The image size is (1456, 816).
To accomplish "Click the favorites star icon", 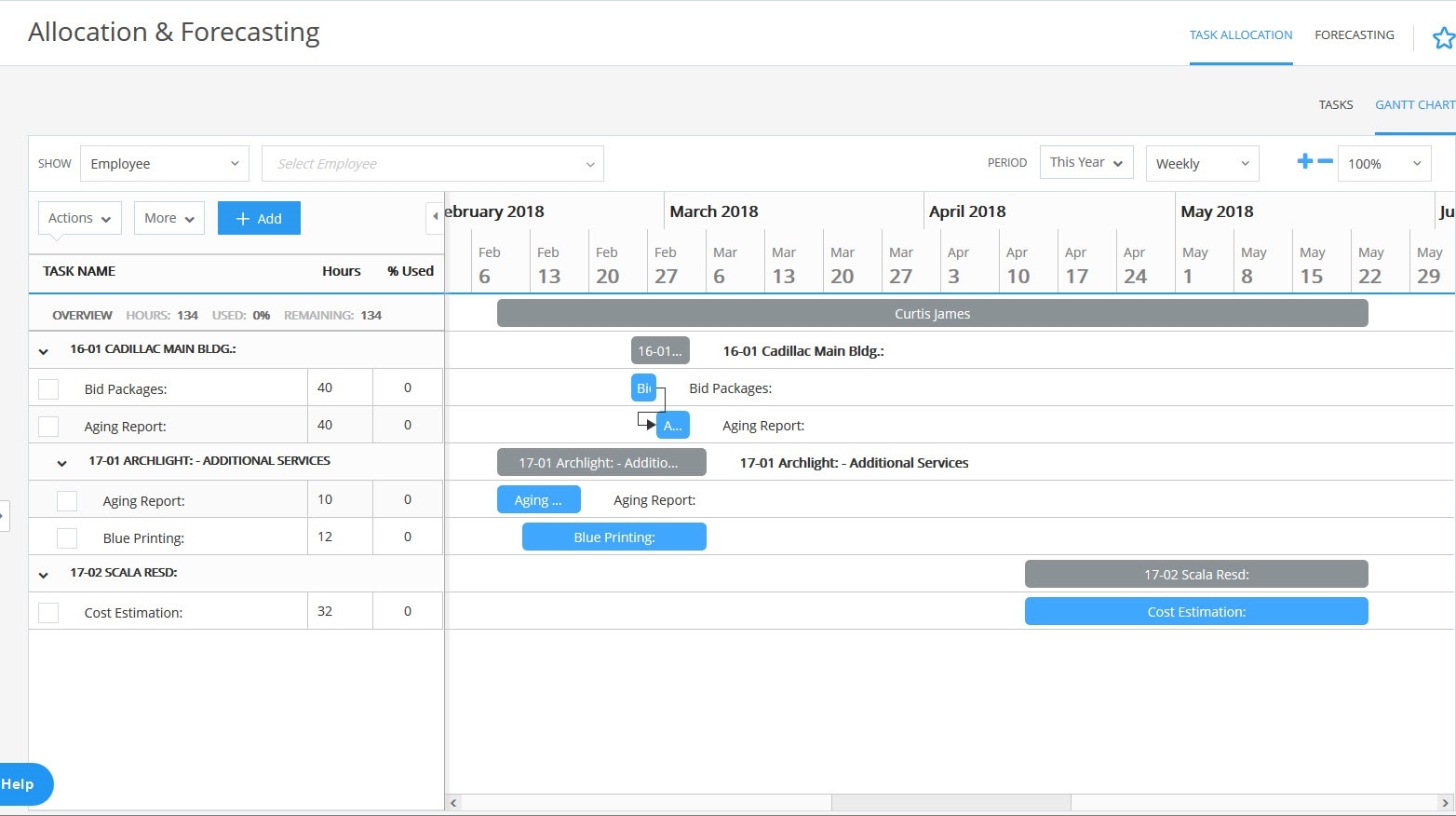I will (x=1442, y=38).
